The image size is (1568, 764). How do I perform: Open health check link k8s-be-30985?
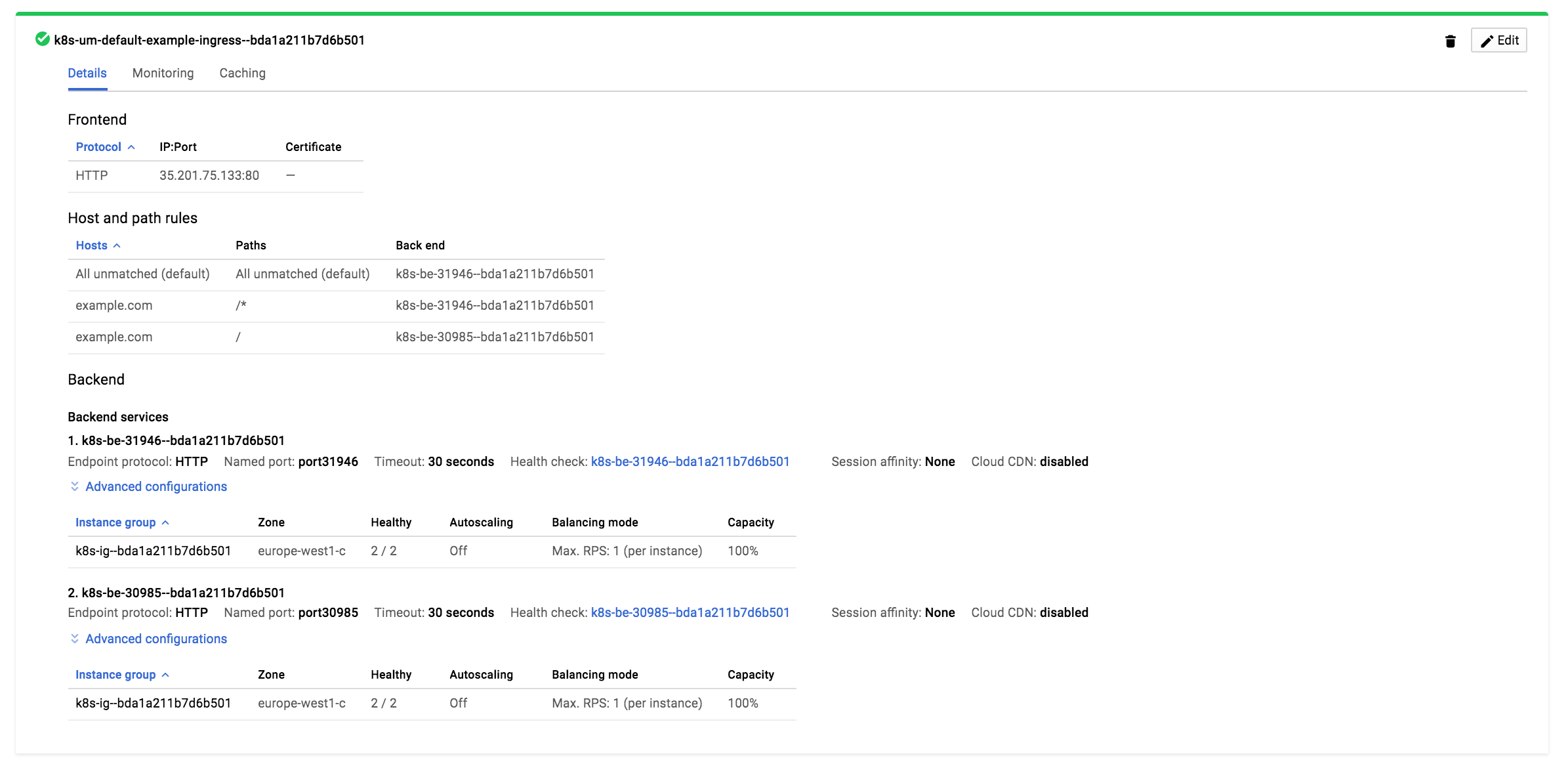(690, 612)
